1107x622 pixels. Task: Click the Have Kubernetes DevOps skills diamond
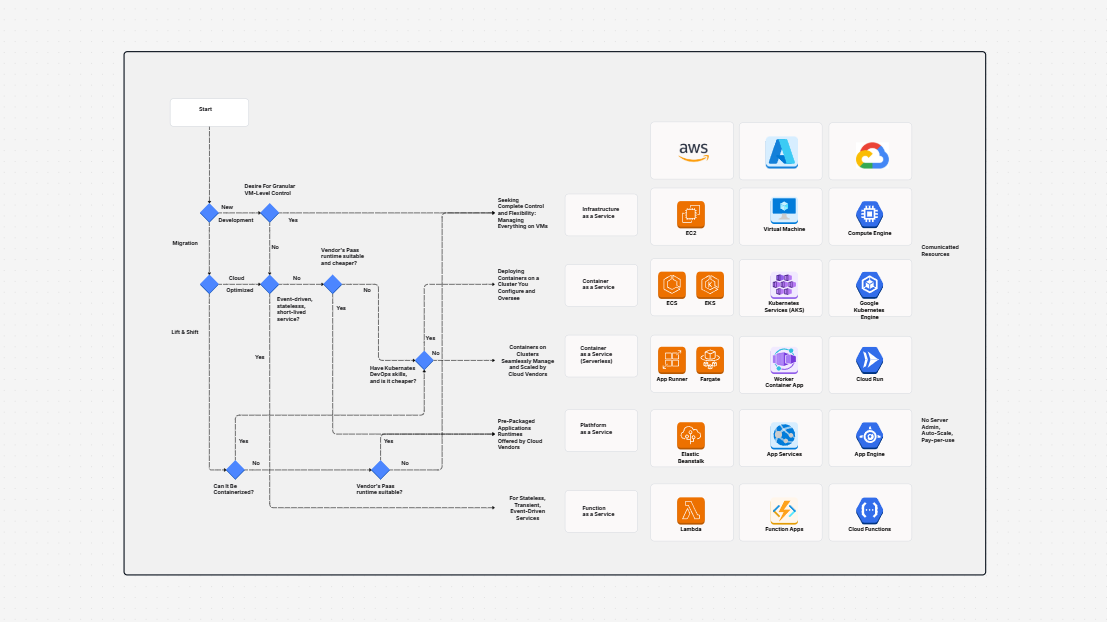click(424, 360)
